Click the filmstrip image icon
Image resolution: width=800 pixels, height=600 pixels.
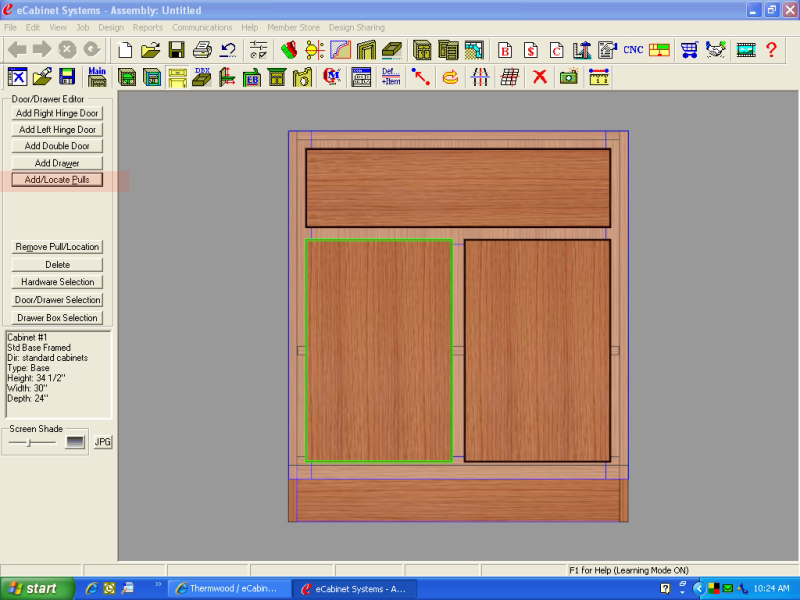746,50
